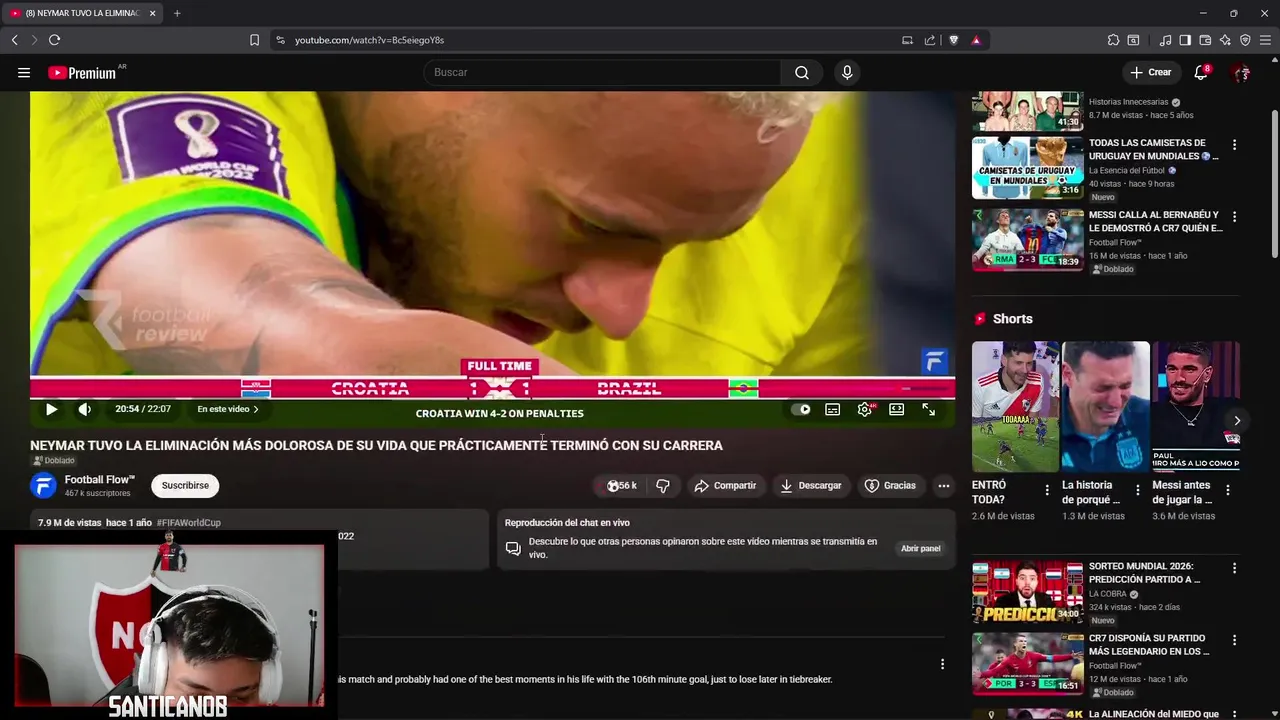Screen dimensions: 1280x720
Task: Open the Uruguay camisetas video thumbnail
Action: [x=1027, y=168]
